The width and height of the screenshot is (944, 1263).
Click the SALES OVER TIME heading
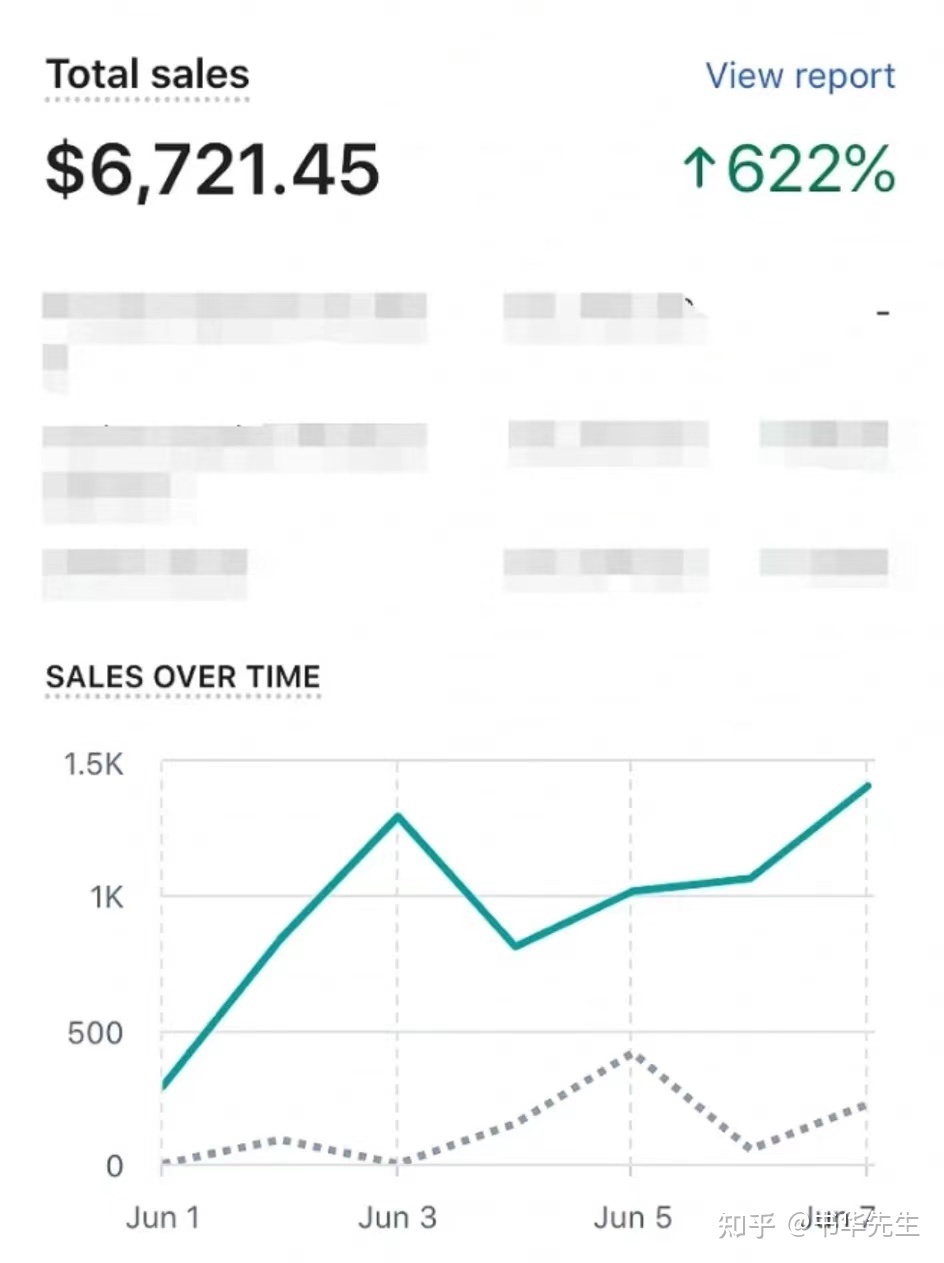183,676
